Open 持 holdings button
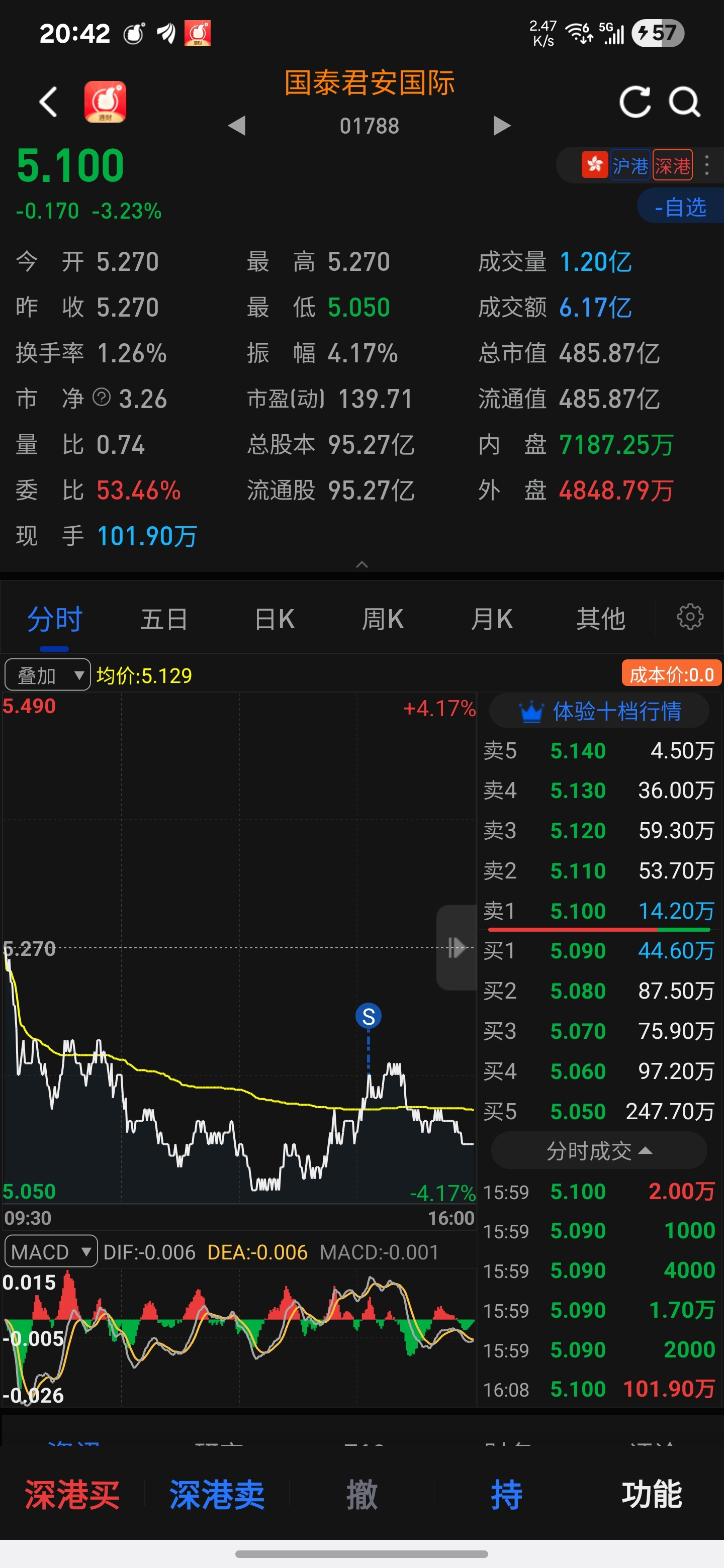The width and height of the screenshot is (724, 1568). coord(507,1494)
